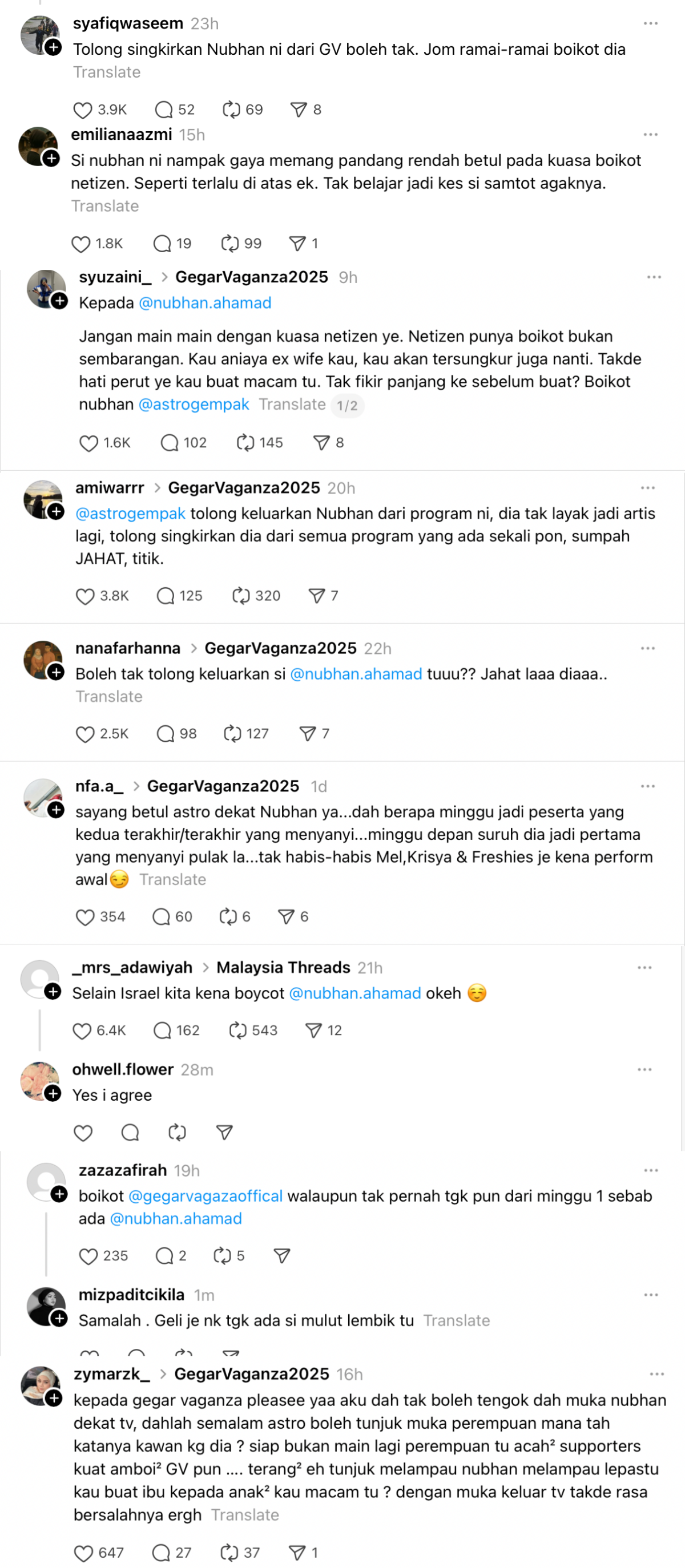This screenshot has width=685, height=1568.
Task: Repost nanafarhanna's post
Action: coord(232,734)
